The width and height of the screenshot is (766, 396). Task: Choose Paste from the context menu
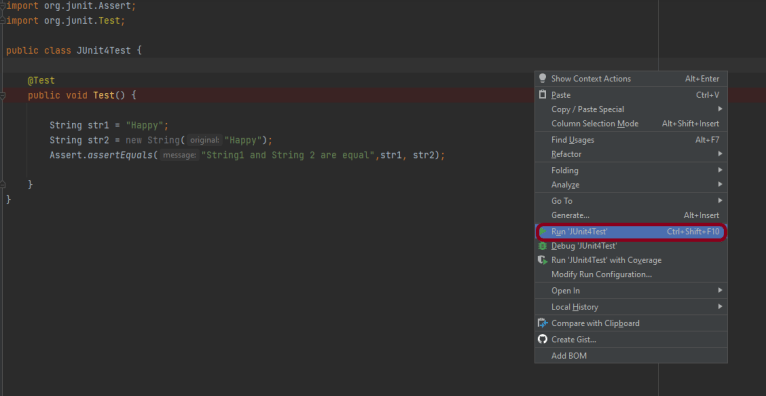click(x=631, y=95)
